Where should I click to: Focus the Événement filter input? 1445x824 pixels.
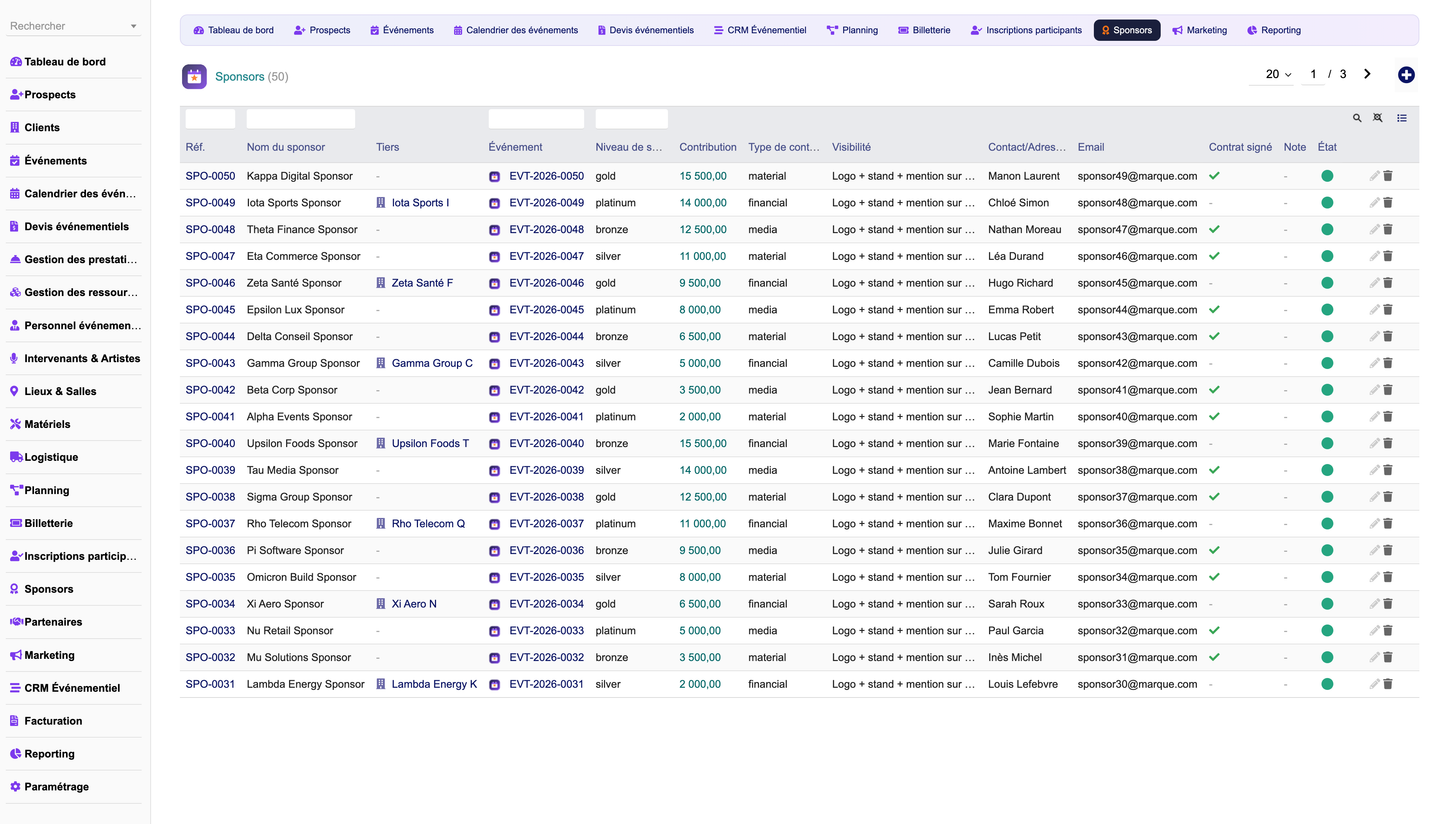click(x=536, y=119)
